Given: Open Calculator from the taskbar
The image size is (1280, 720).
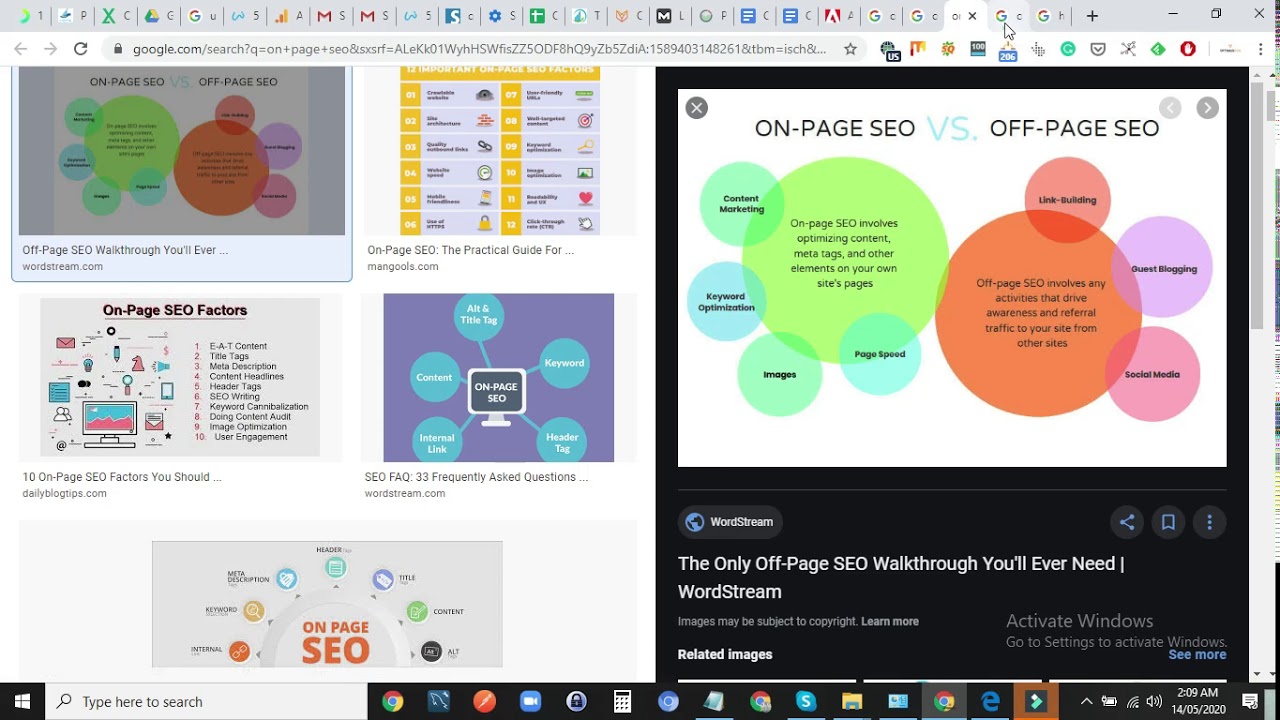Looking at the screenshot, I should (x=622, y=702).
